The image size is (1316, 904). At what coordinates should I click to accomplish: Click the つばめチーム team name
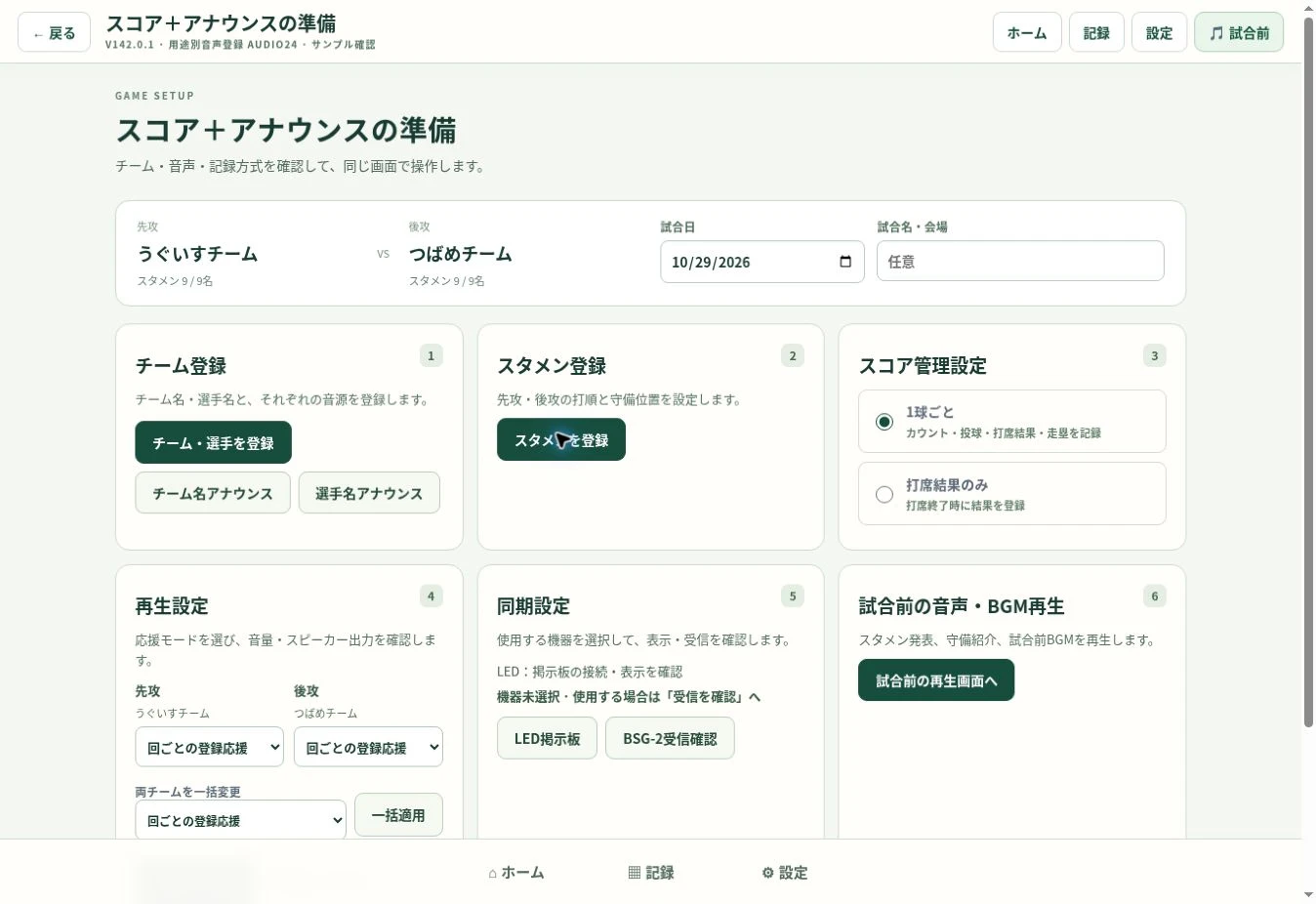pos(460,254)
